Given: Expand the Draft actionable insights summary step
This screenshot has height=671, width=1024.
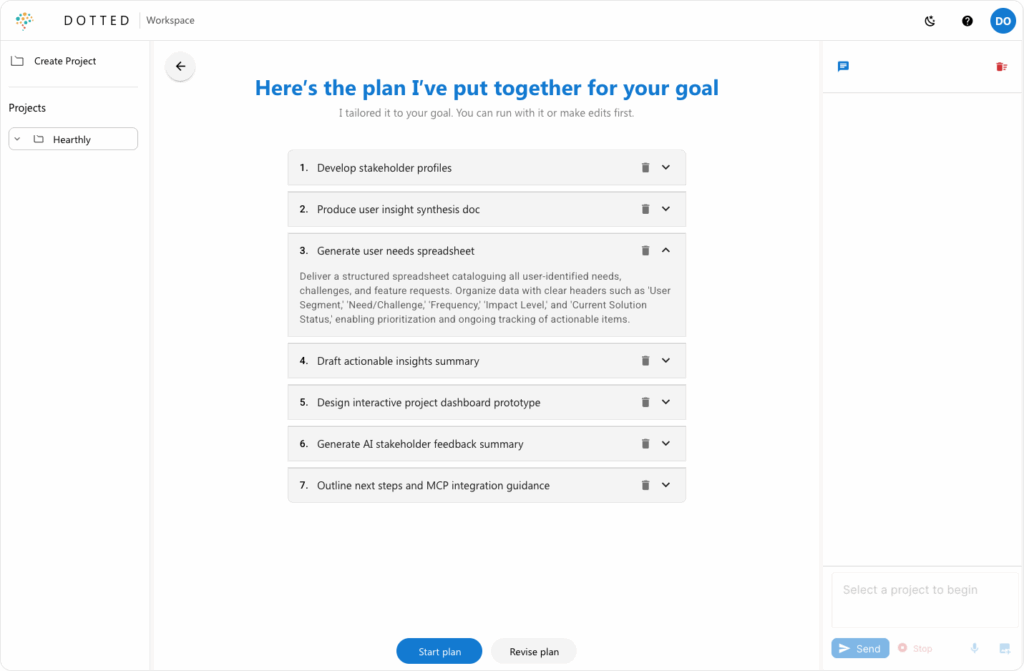Looking at the screenshot, I should (x=666, y=361).
